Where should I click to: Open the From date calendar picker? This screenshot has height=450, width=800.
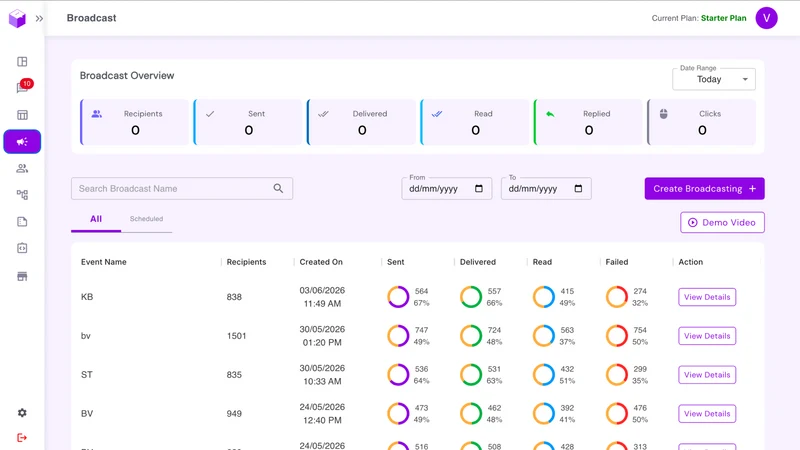tap(479, 189)
